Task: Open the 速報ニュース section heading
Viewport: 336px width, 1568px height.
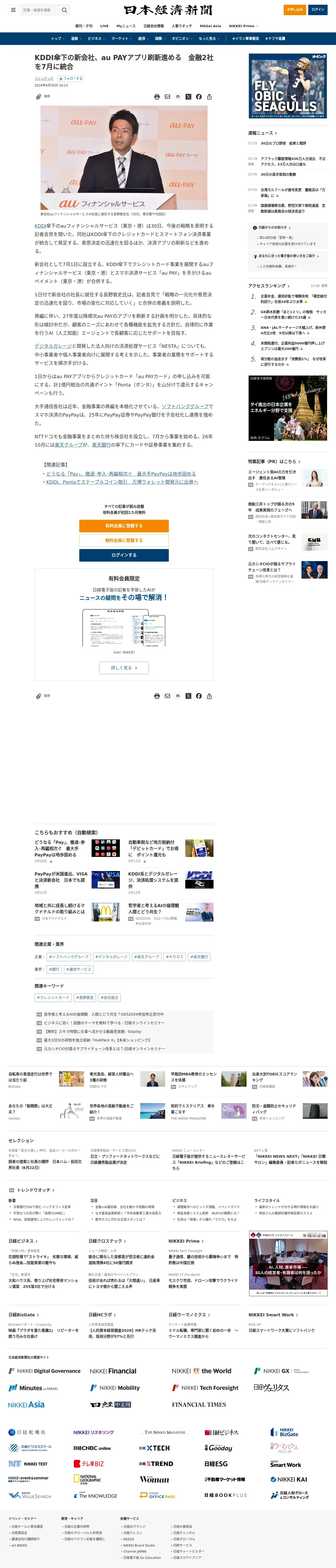Action: tap(262, 133)
